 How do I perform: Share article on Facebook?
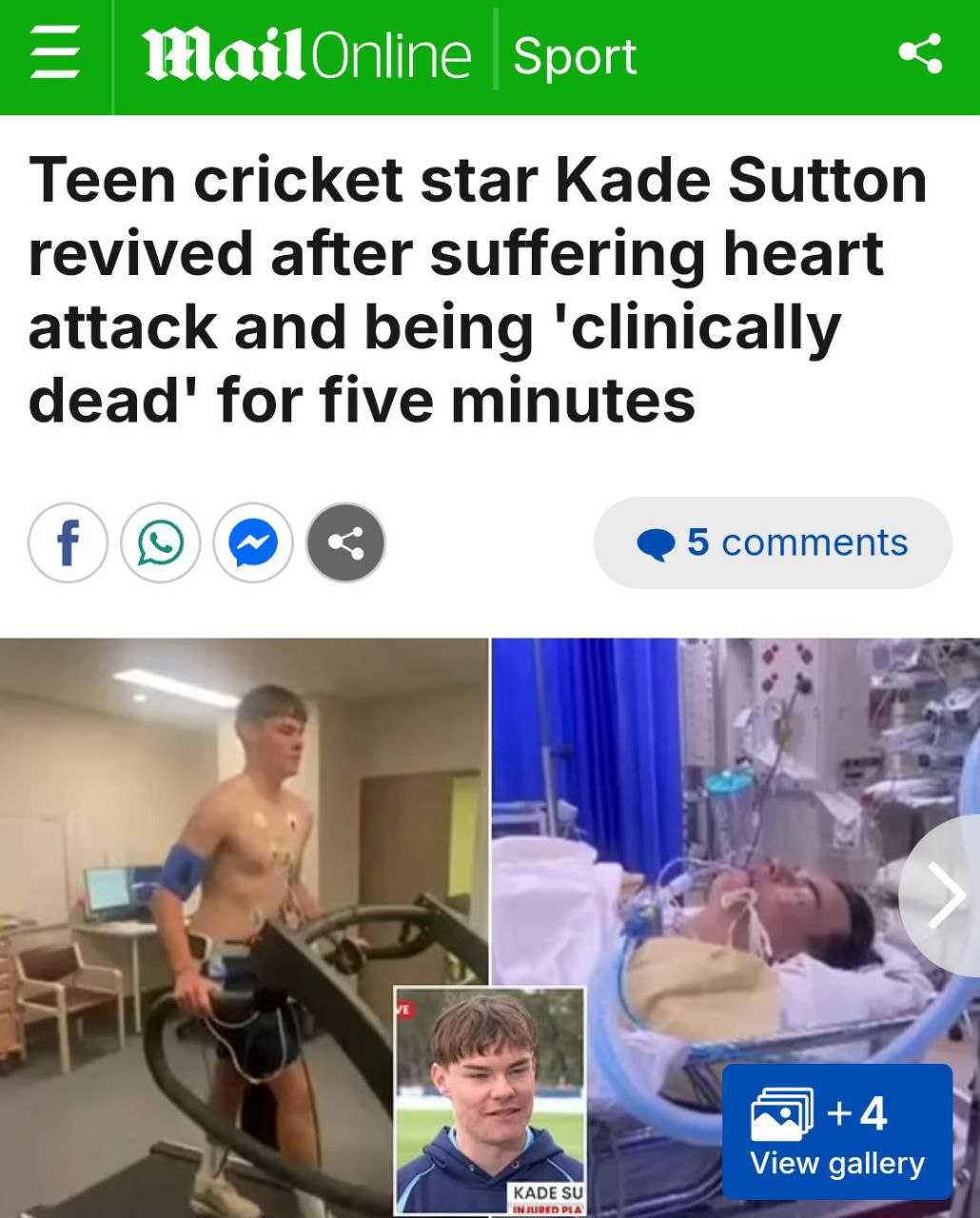tap(68, 542)
